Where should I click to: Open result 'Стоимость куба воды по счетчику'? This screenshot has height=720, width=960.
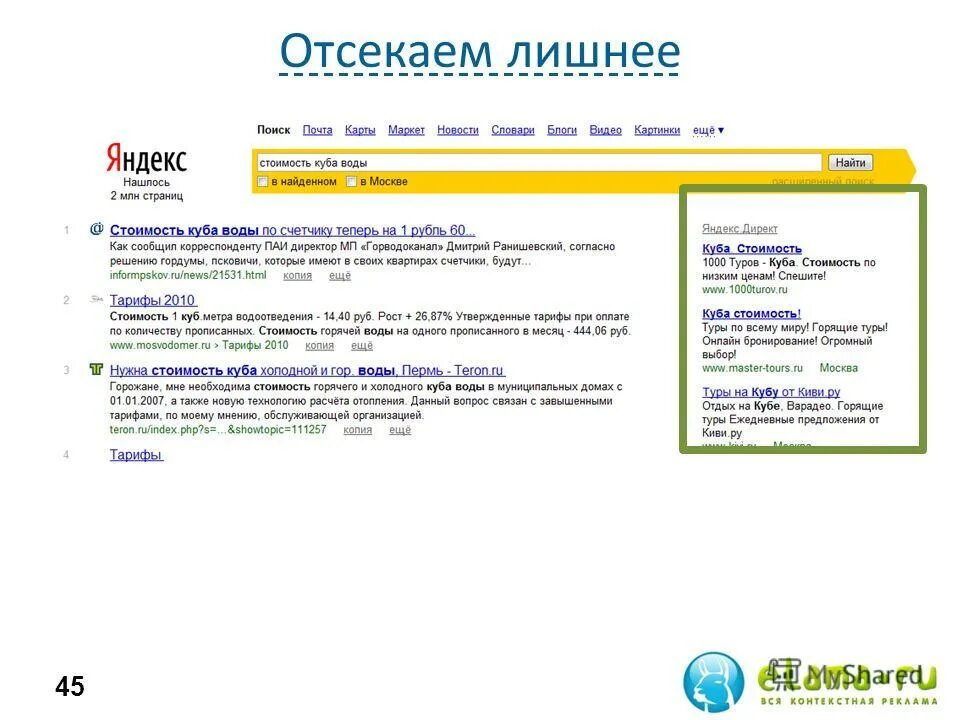pyautogui.click(x=292, y=231)
